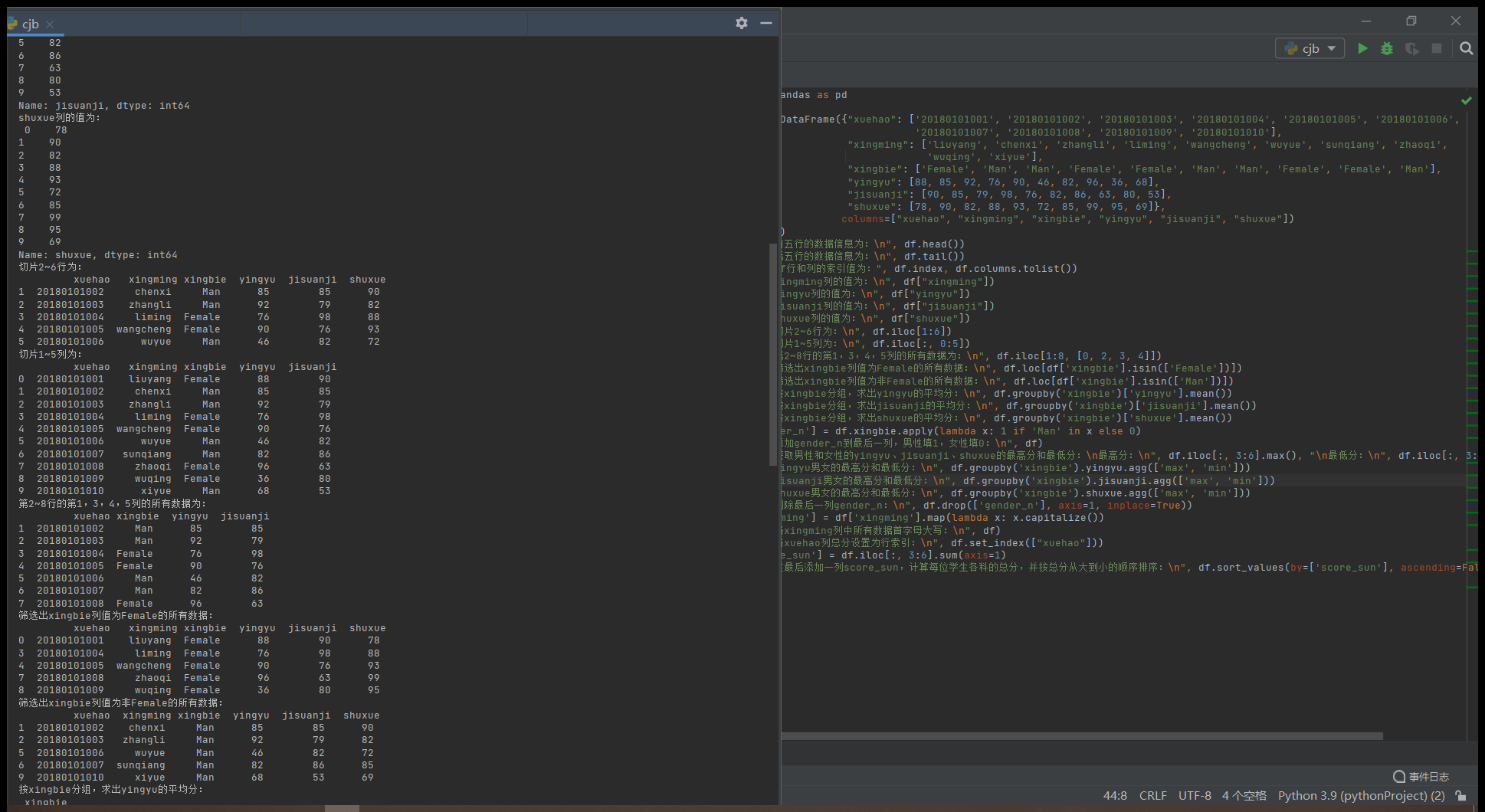
Task: Run the cjb configuration with the green play button
Action: tap(1362, 48)
